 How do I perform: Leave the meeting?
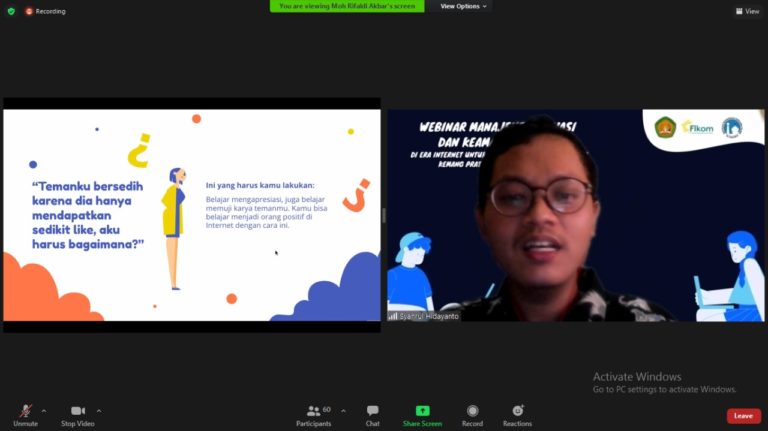[743, 416]
